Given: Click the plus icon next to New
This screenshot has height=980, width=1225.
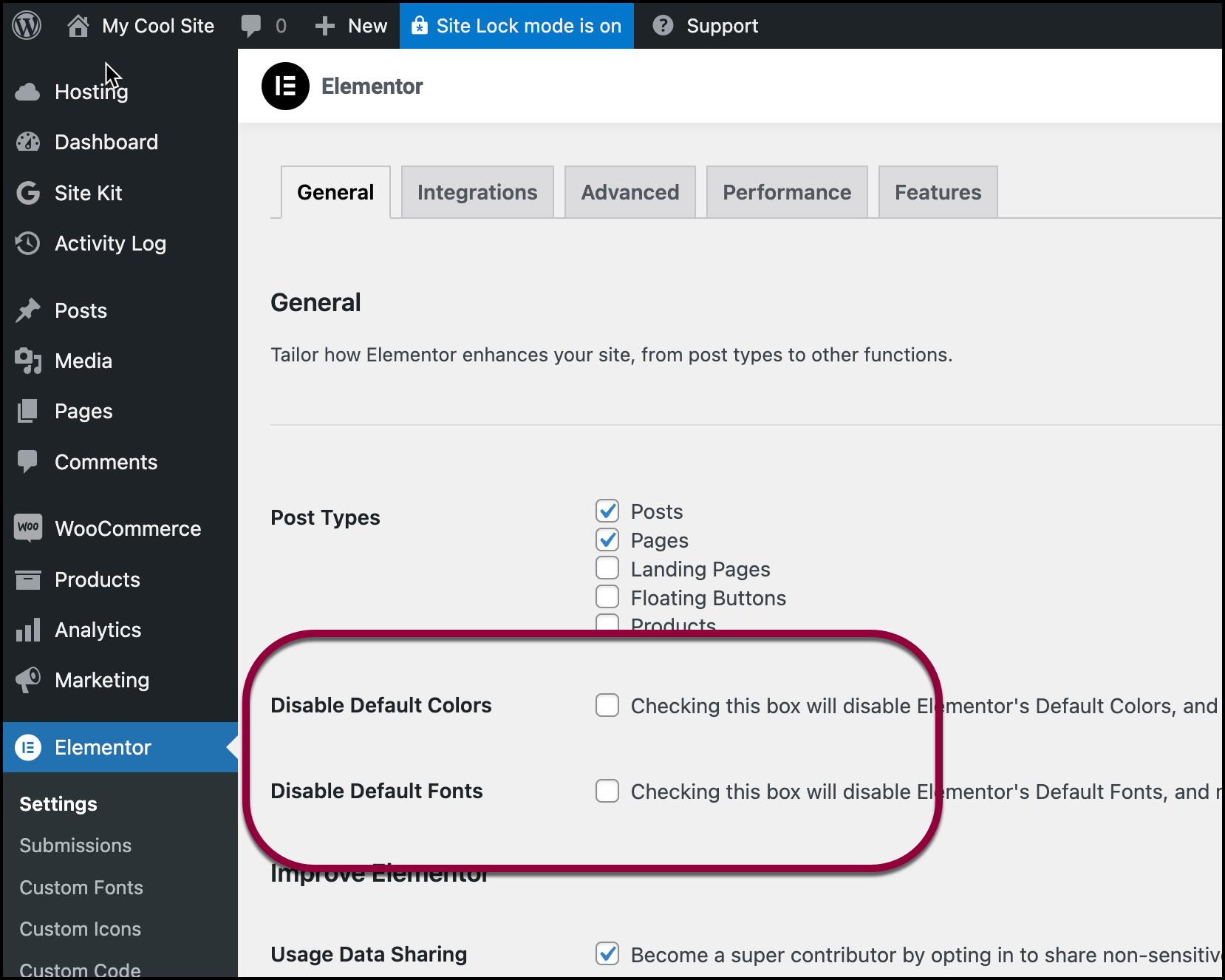Looking at the screenshot, I should point(325,27).
